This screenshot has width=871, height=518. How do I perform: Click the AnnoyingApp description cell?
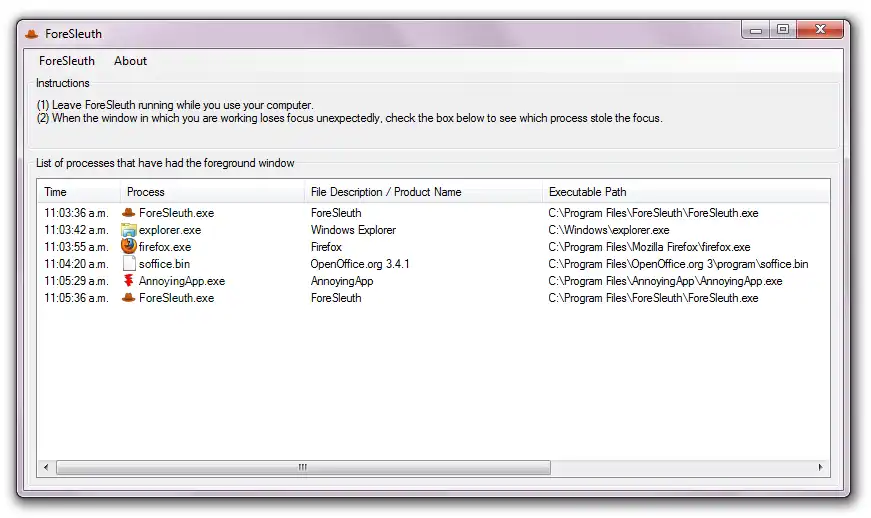click(x=342, y=281)
